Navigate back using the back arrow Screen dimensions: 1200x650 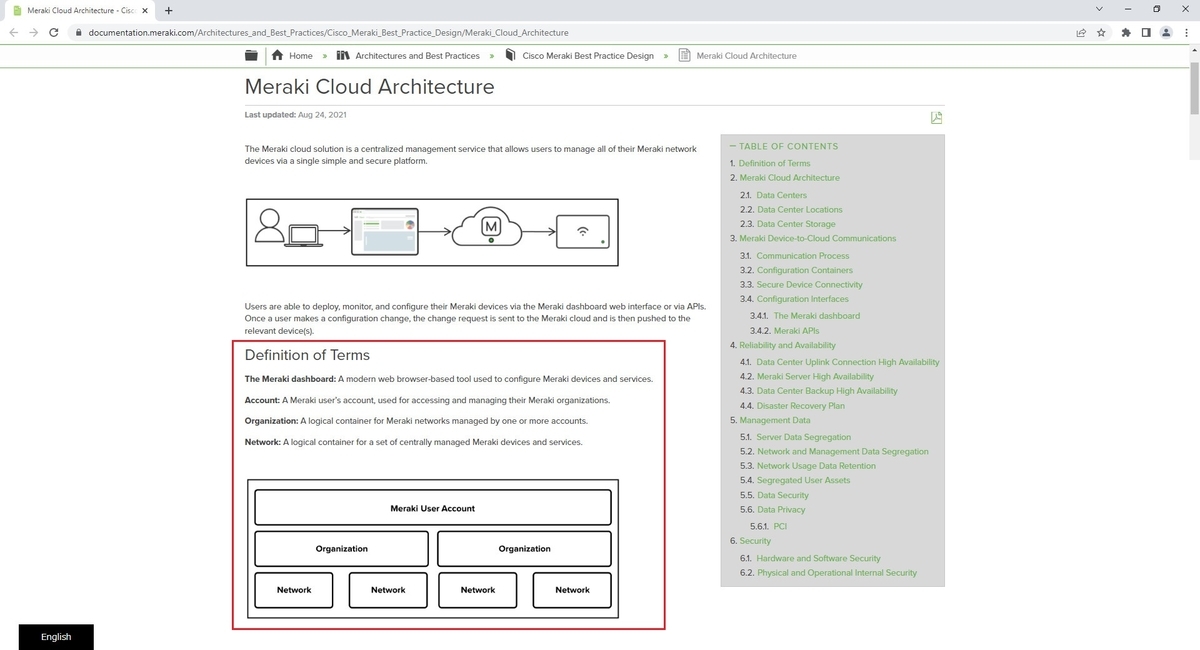click(13, 32)
